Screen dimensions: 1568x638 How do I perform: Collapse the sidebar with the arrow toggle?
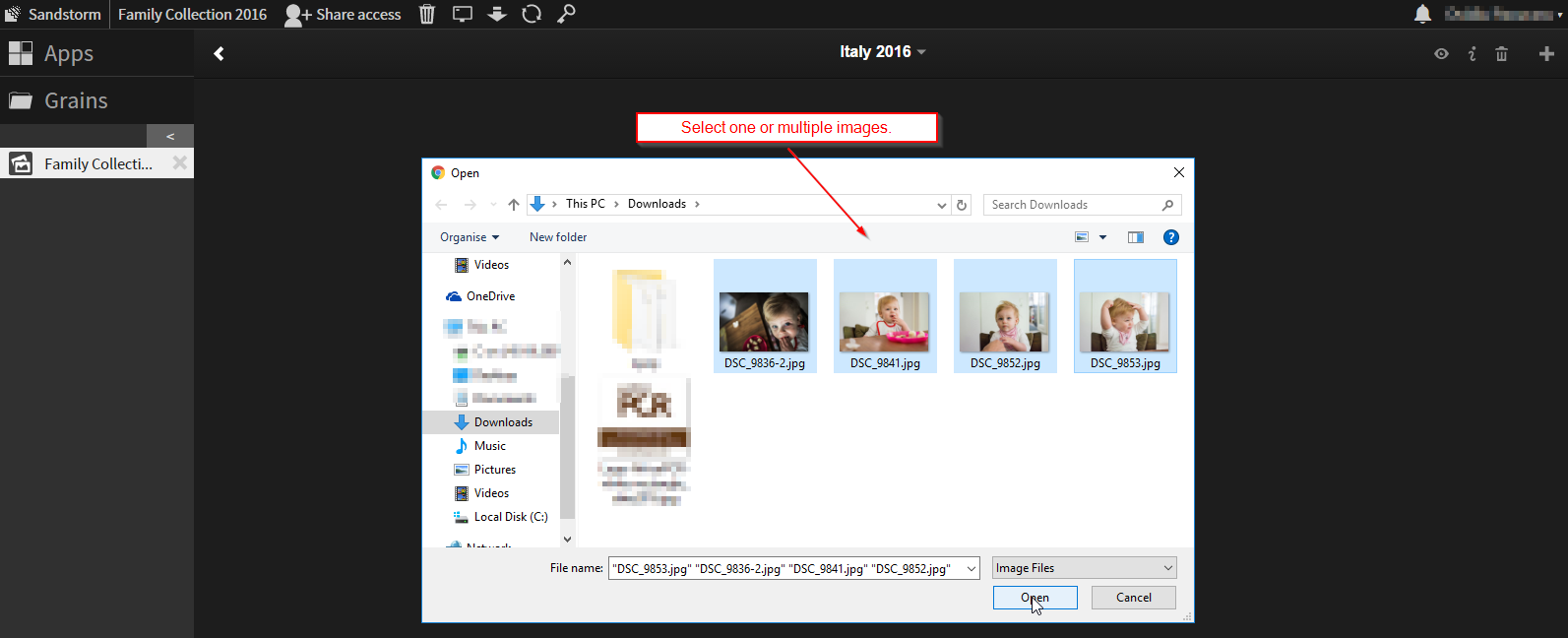(x=170, y=136)
